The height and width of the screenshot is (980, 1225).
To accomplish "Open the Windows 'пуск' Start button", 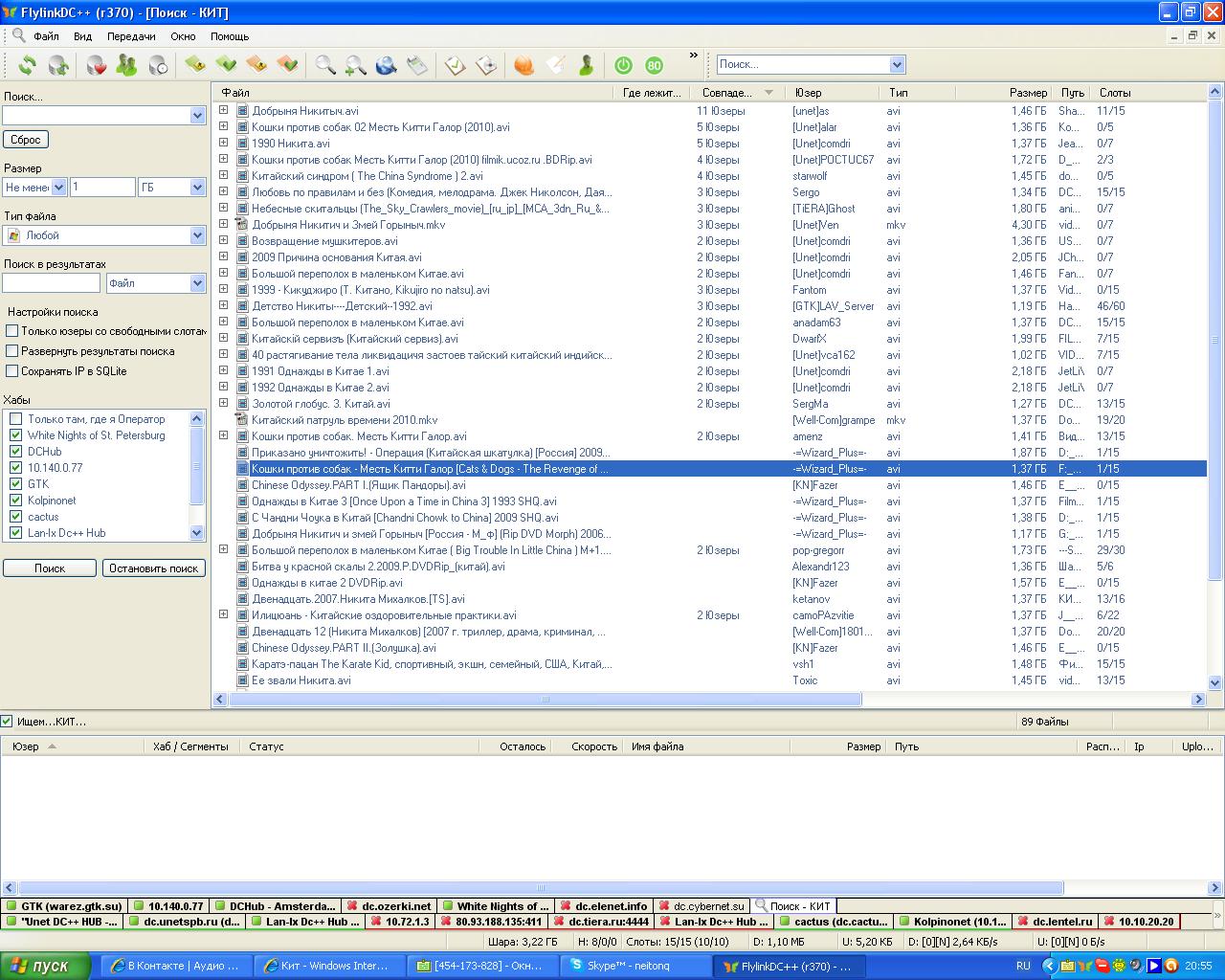I will pyautogui.click(x=46, y=966).
